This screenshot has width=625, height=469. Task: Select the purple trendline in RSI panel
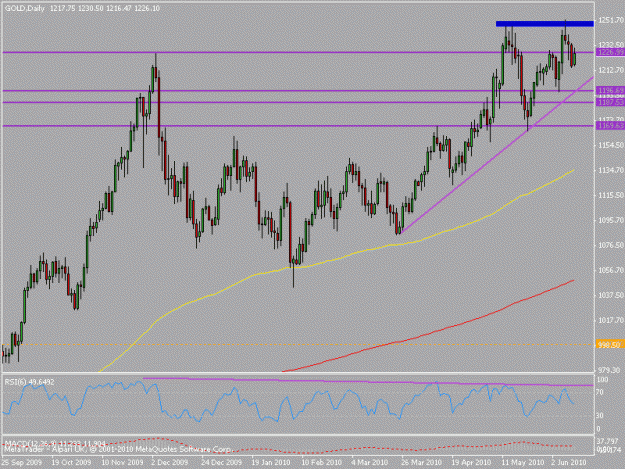pos(368,382)
